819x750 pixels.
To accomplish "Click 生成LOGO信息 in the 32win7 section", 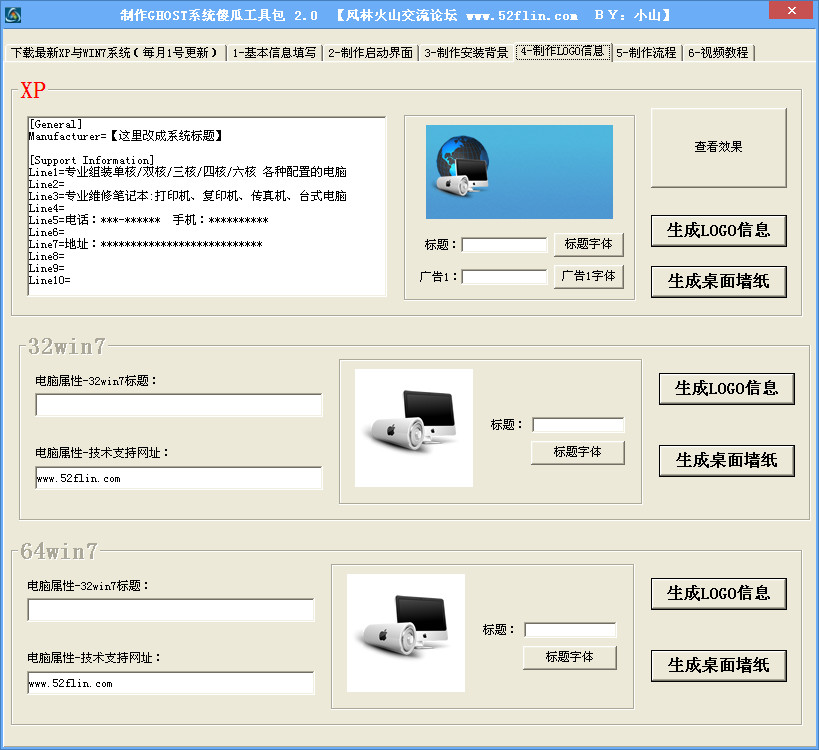I will 726,389.
